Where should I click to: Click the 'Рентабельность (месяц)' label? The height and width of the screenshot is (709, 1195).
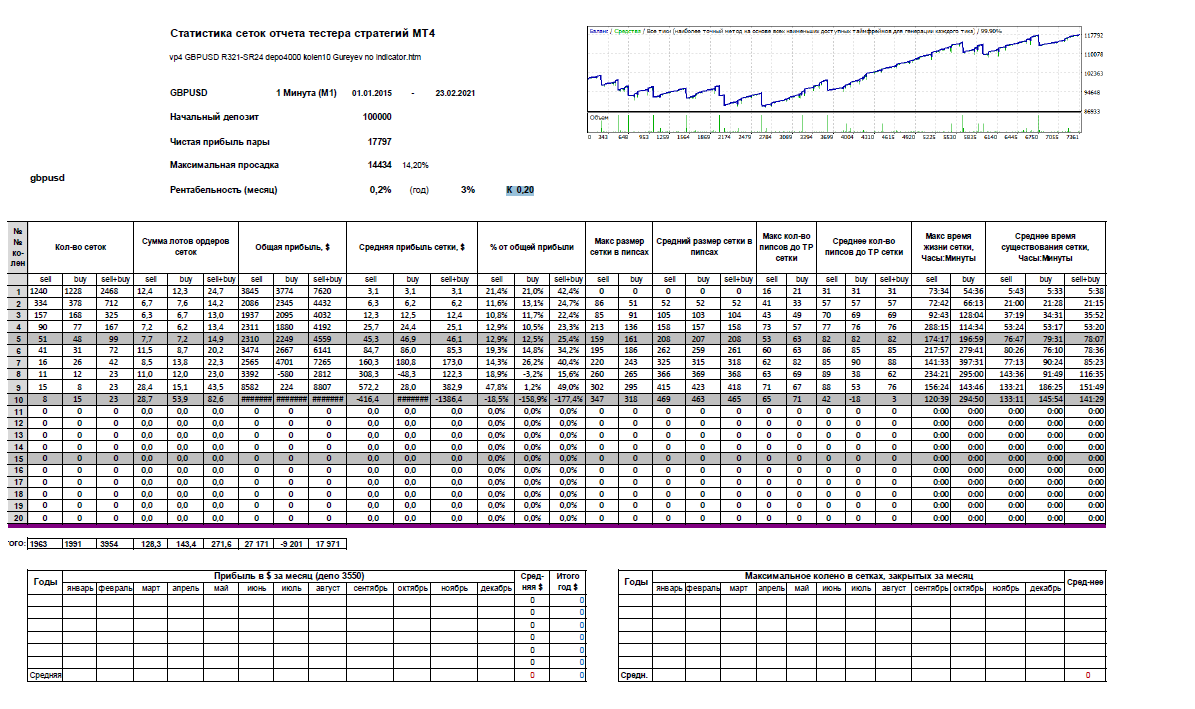(223, 190)
